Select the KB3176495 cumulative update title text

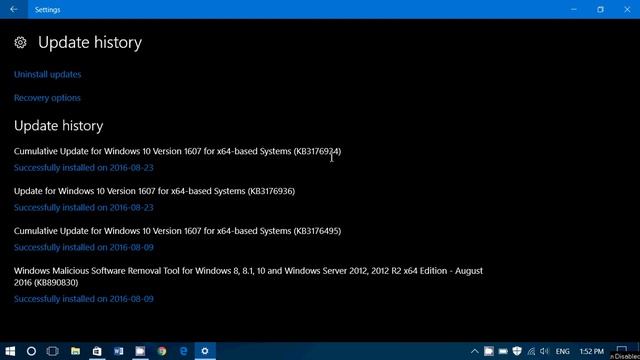pos(178,231)
